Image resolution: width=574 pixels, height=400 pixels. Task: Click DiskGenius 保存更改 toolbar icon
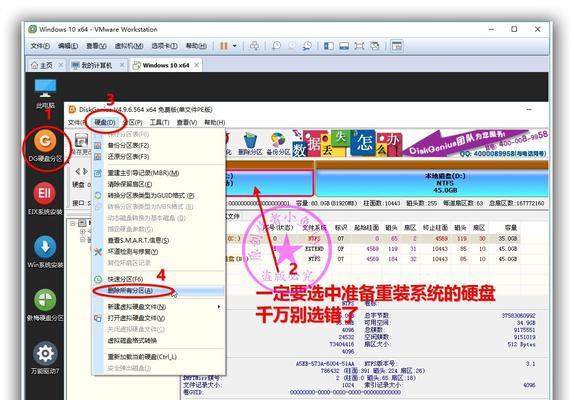click(81, 144)
